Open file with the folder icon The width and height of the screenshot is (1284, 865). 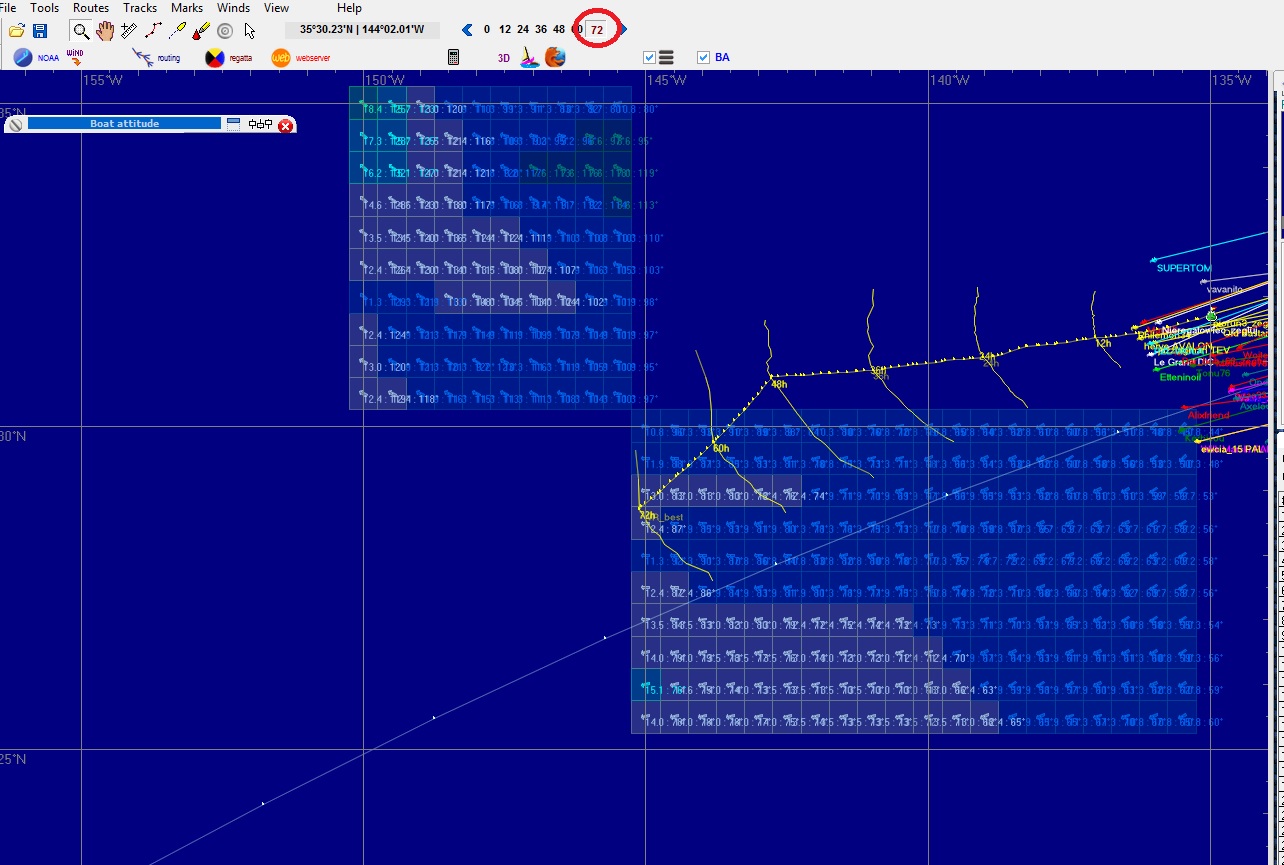[x=16, y=30]
